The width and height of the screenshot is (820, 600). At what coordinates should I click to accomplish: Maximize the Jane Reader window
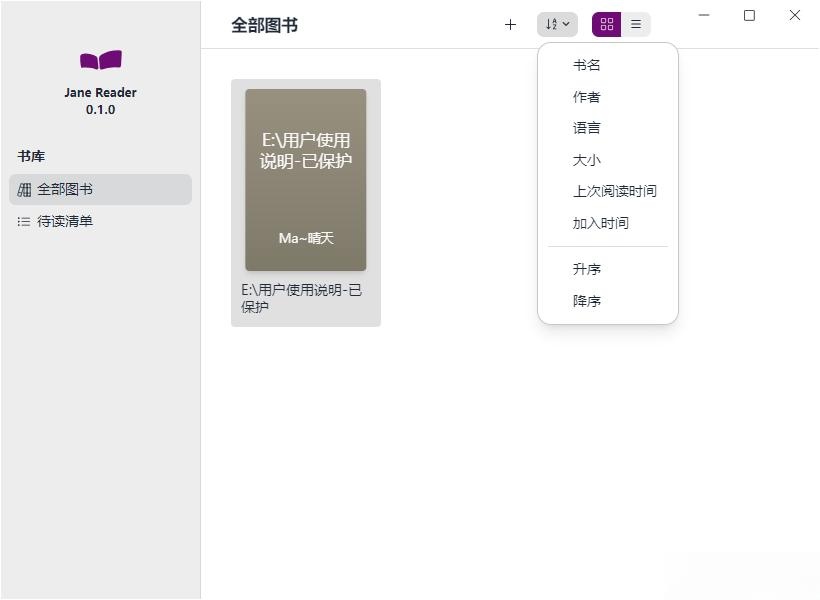point(749,15)
